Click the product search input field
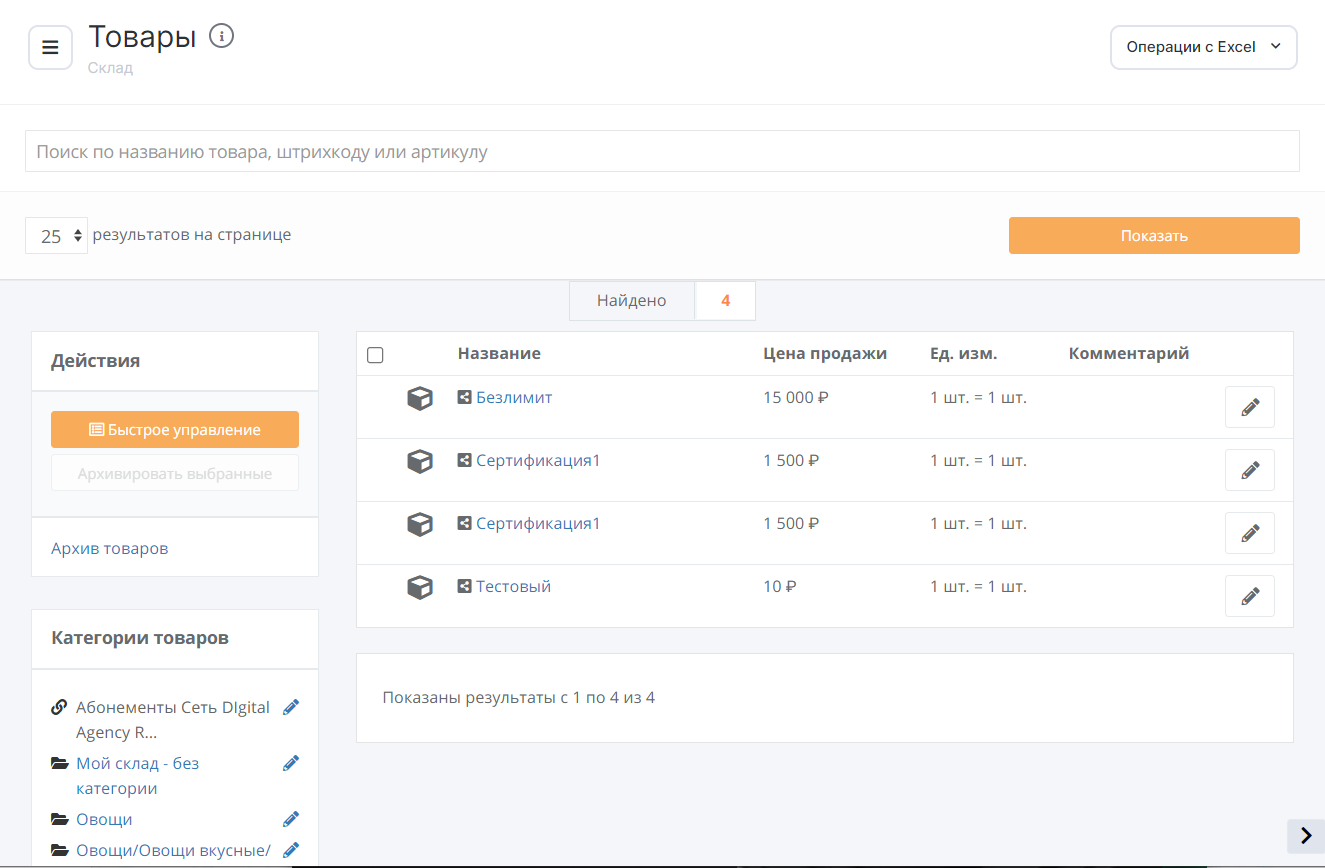Screen dimensions: 1325x868 (x=662, y=151)
